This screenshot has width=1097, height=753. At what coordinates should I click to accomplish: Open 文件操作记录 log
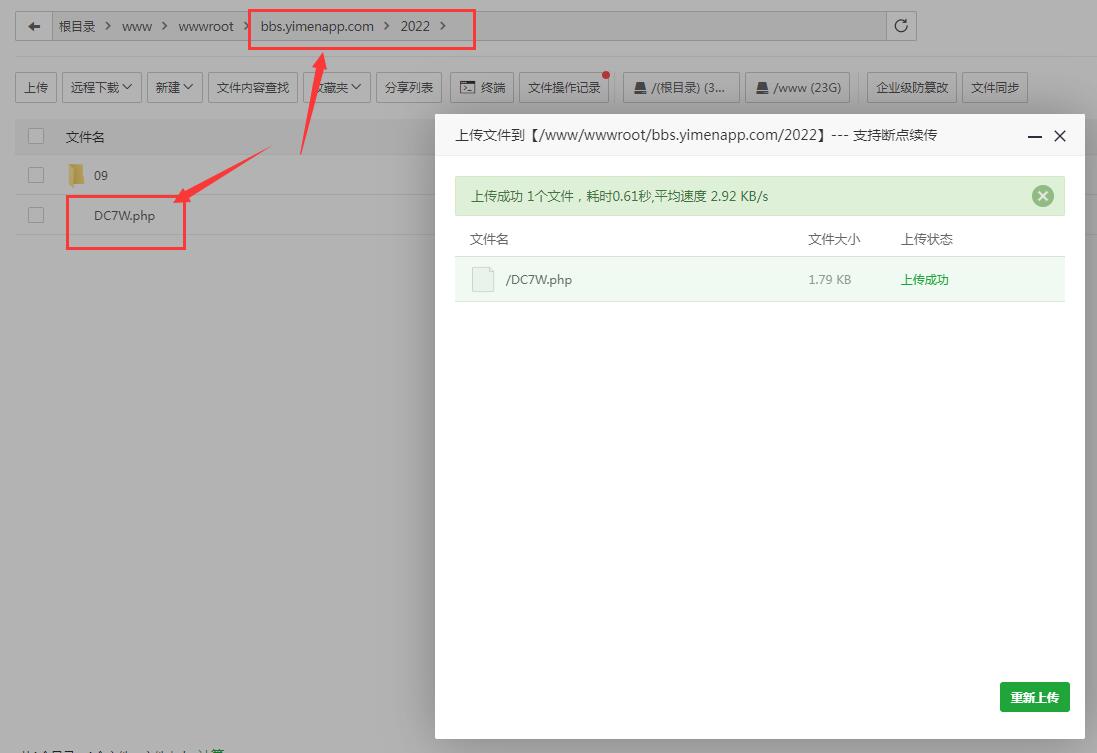(x=564, y=87)
